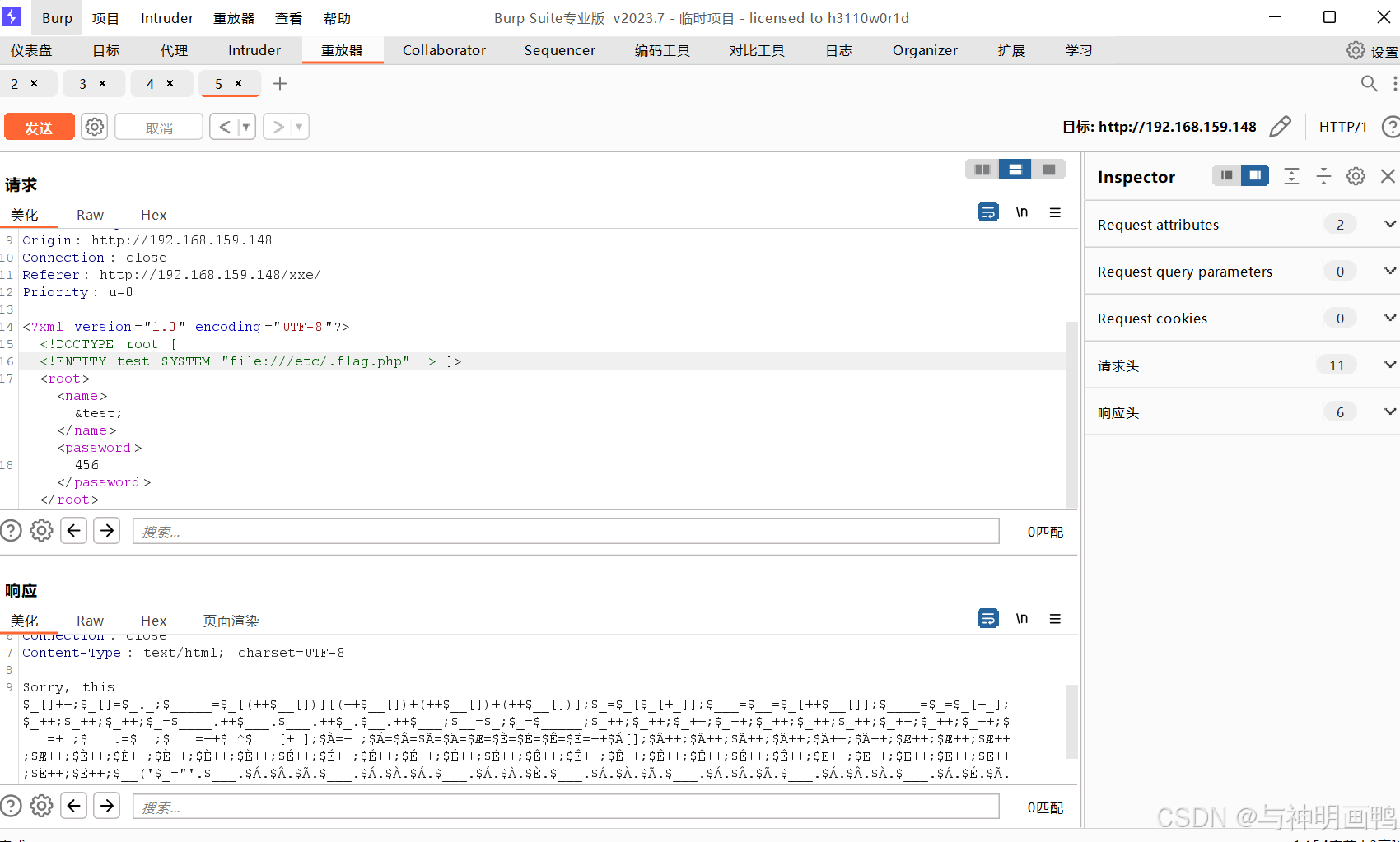Toggle request word wrap icon

click(x=988, y=212)
